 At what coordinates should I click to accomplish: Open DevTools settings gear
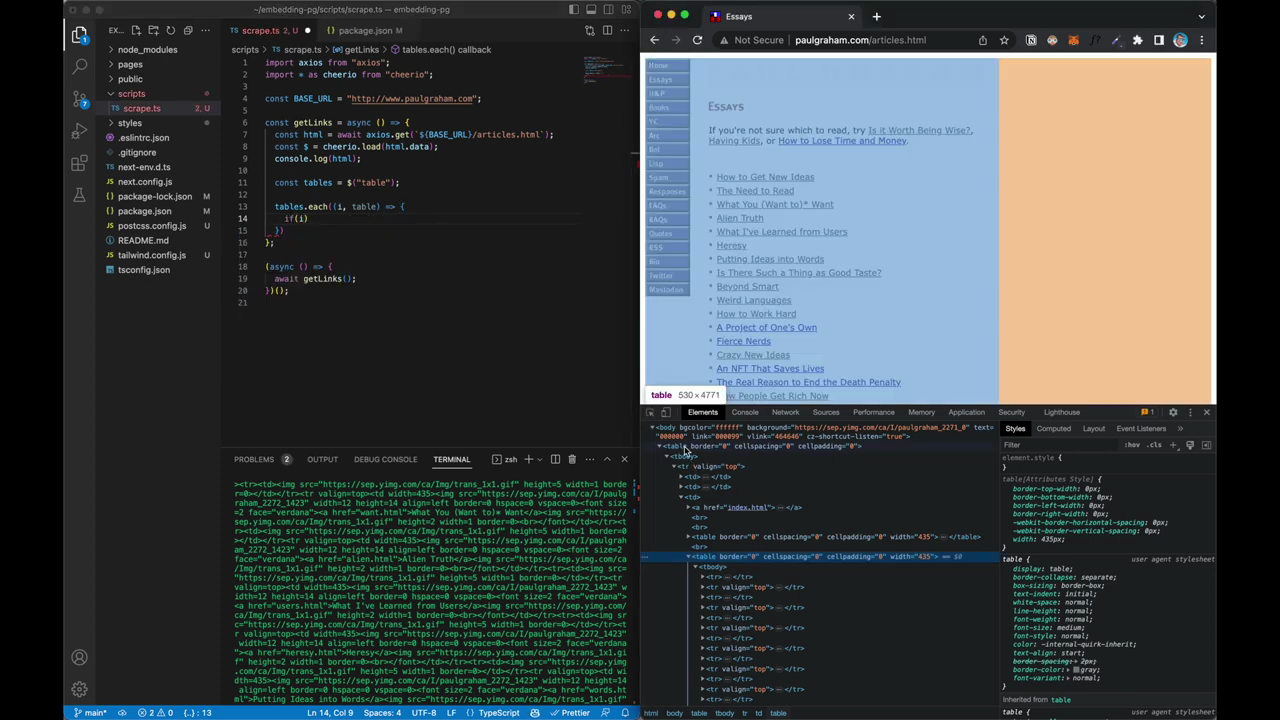[1173, 412]
